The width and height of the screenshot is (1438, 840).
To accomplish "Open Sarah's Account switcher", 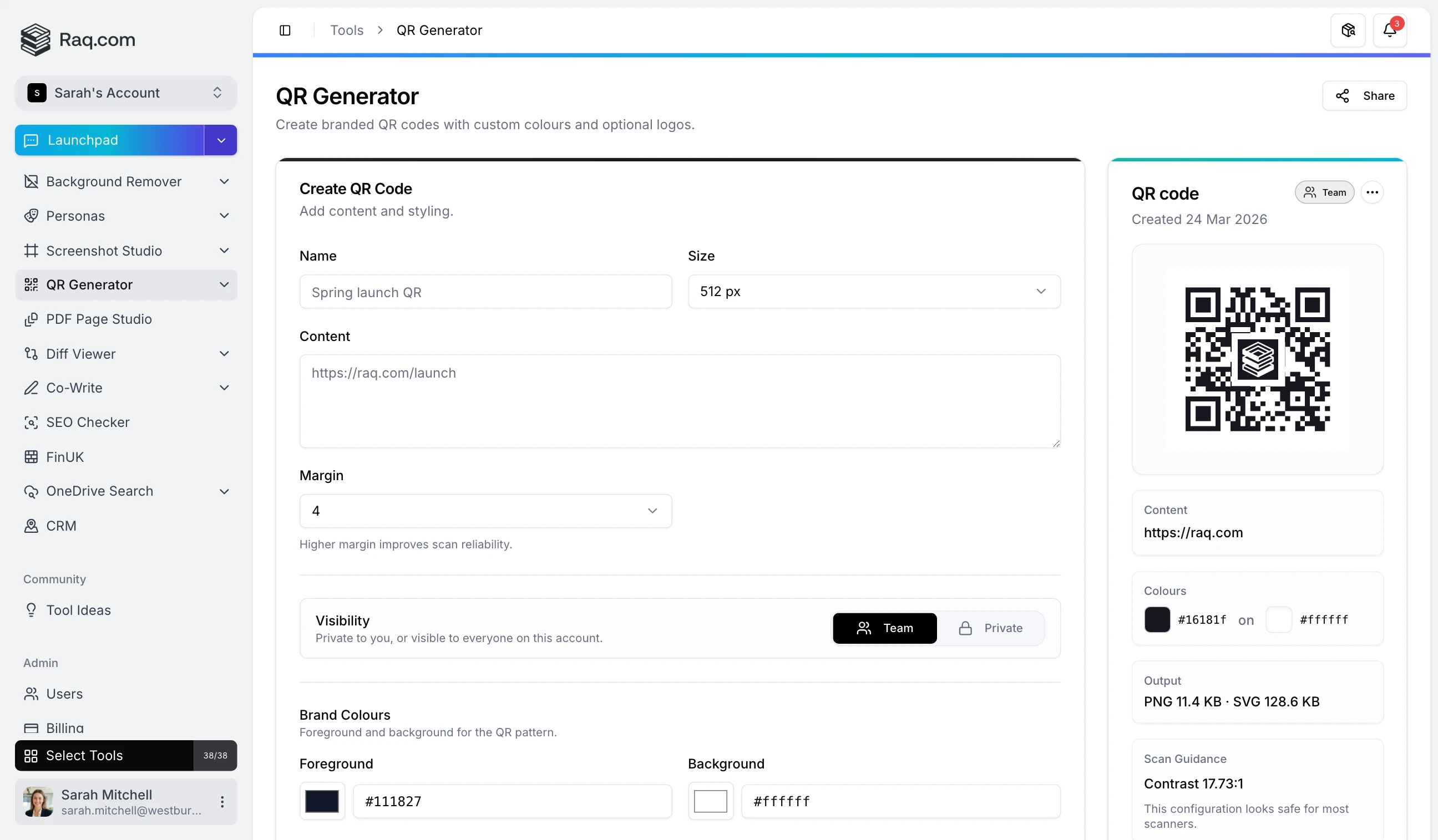I will (125, 93).
